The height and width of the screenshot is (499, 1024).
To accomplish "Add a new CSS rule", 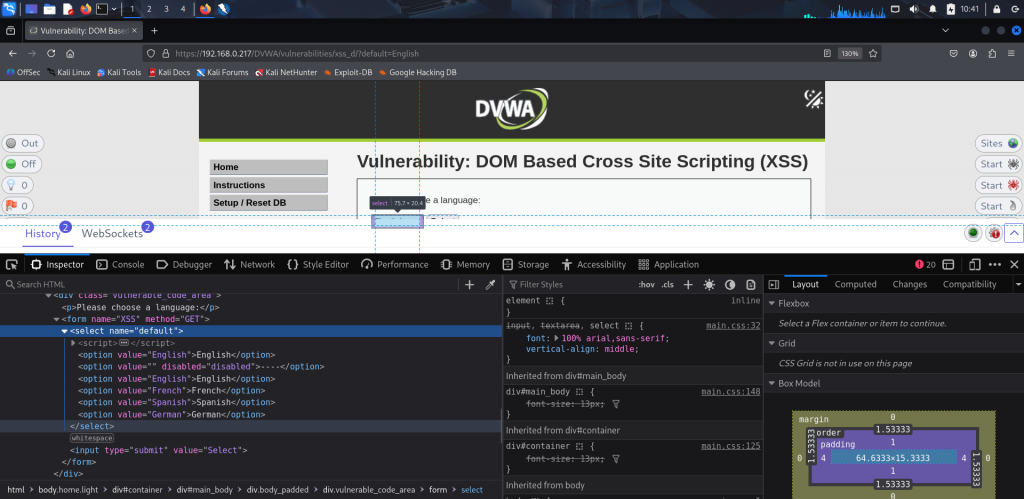I will pos(688,284).
